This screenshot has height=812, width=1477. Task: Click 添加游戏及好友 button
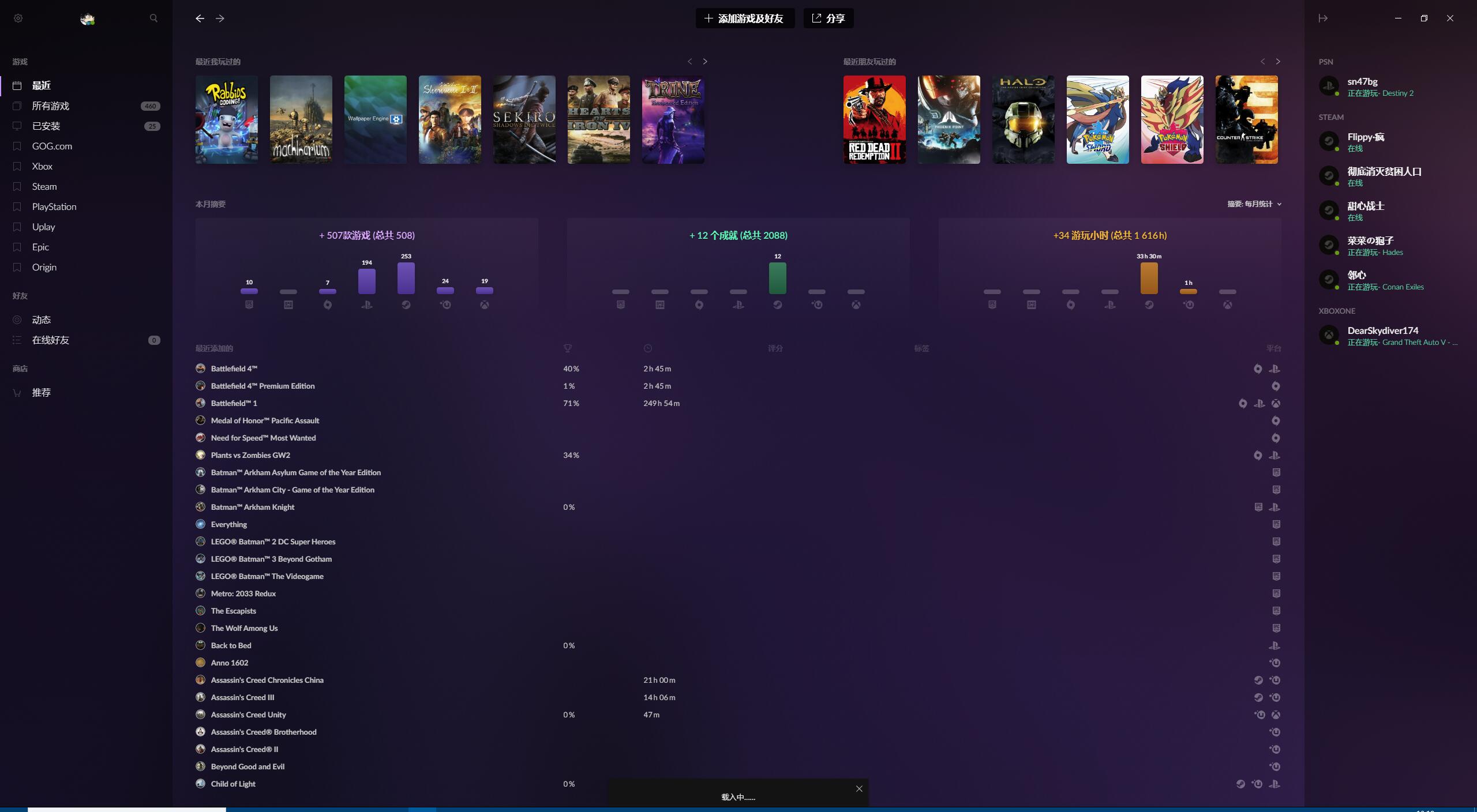pyautogui.click(x=745, y=18)
